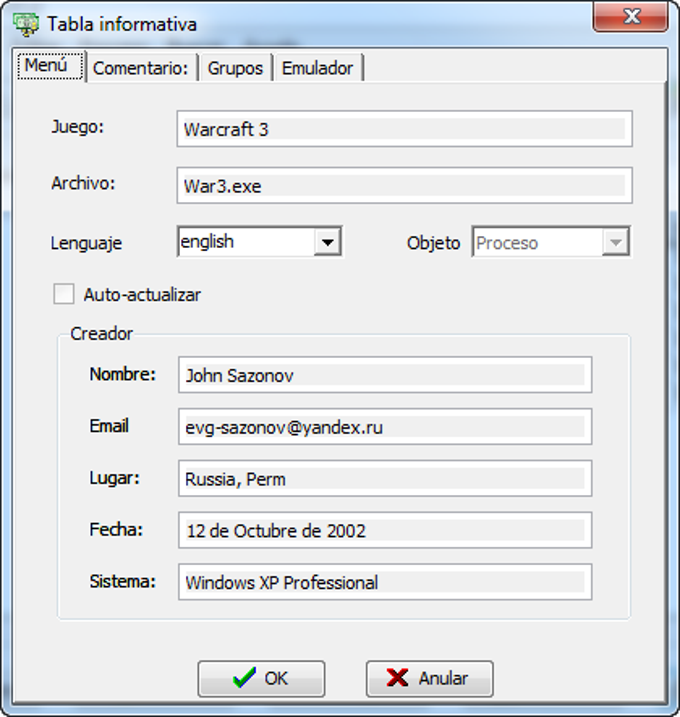Click the Fecha: label
This screenshot has width=680, height=717.
tap(116, 530)
